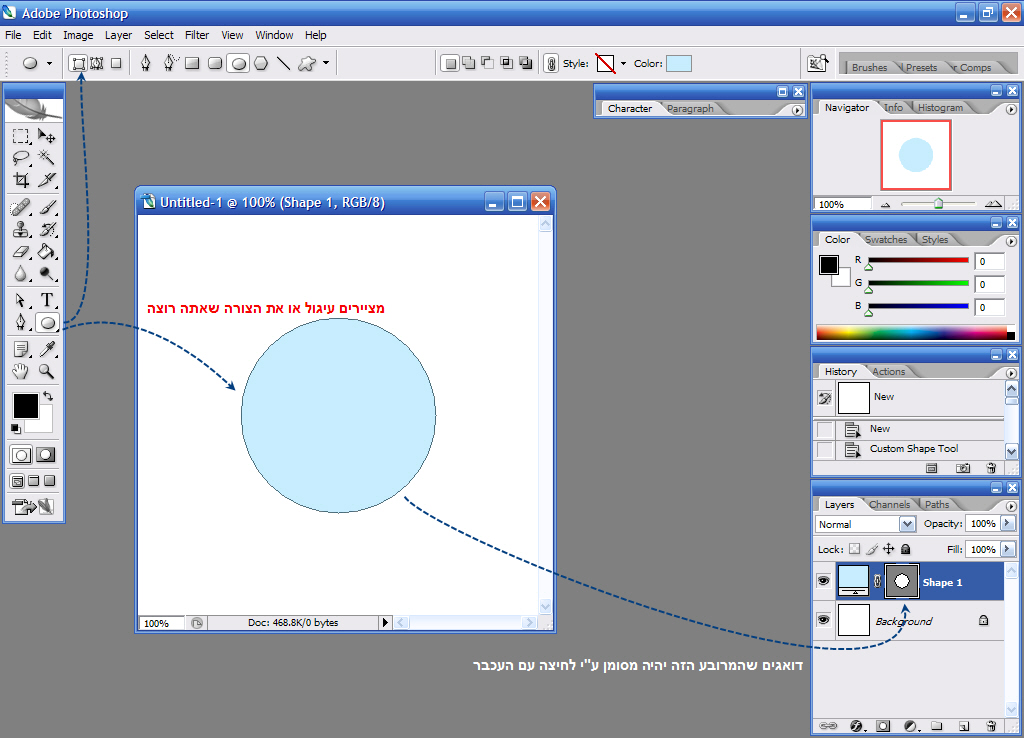
Task: Expand the Opacity slider arrow
Action: tap(1007, 524)
